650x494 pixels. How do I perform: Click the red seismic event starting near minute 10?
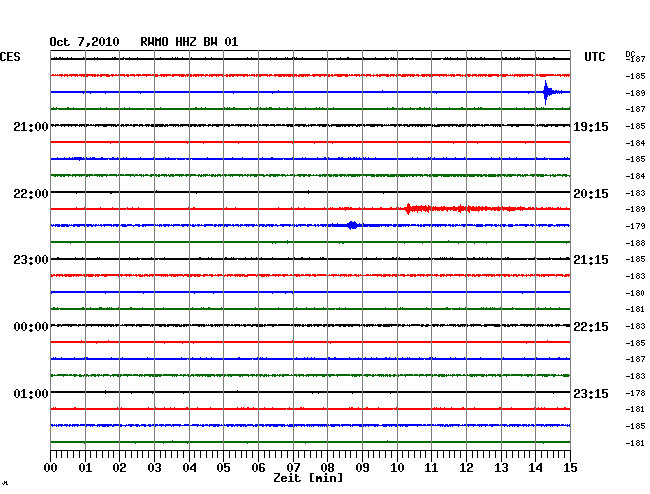[464, 209]
